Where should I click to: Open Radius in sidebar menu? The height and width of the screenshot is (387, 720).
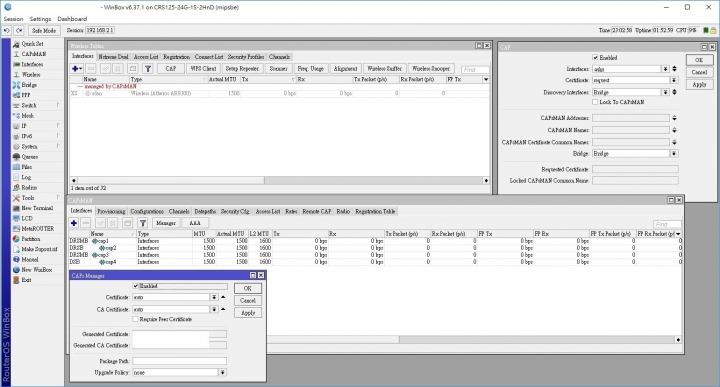coord(29,187)
